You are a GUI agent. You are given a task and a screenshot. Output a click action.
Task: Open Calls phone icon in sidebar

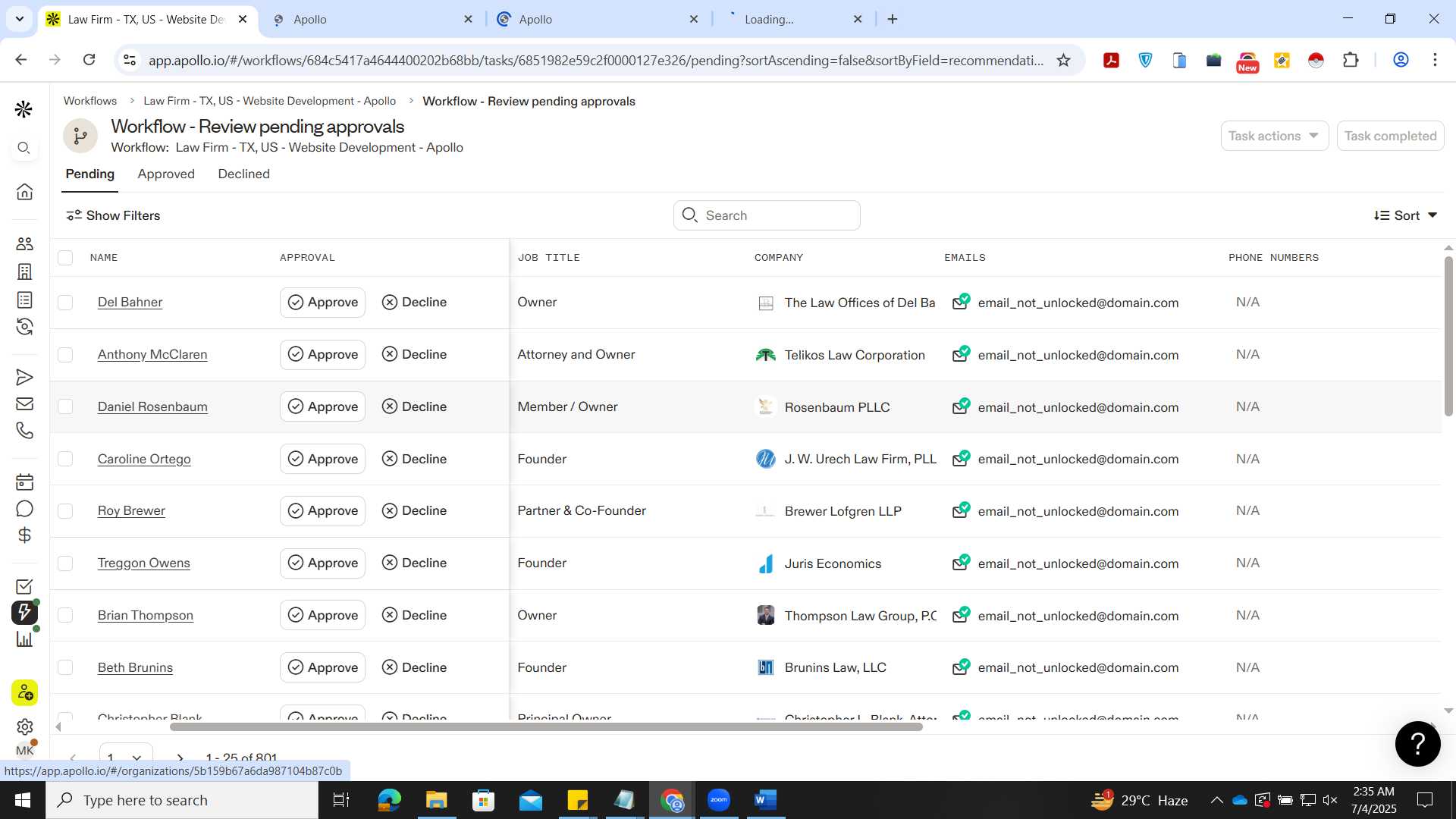tap(24, 430)
